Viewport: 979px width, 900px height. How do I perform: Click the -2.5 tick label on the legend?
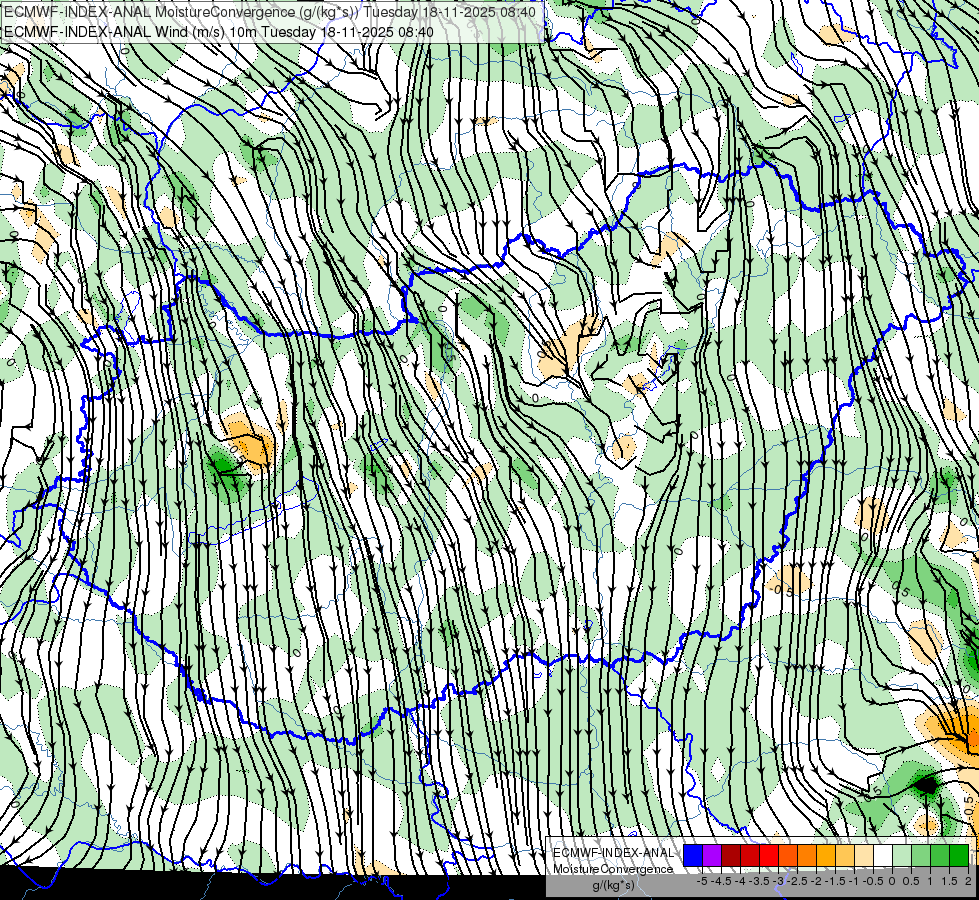pyautogui.click(x=797, y=881)
